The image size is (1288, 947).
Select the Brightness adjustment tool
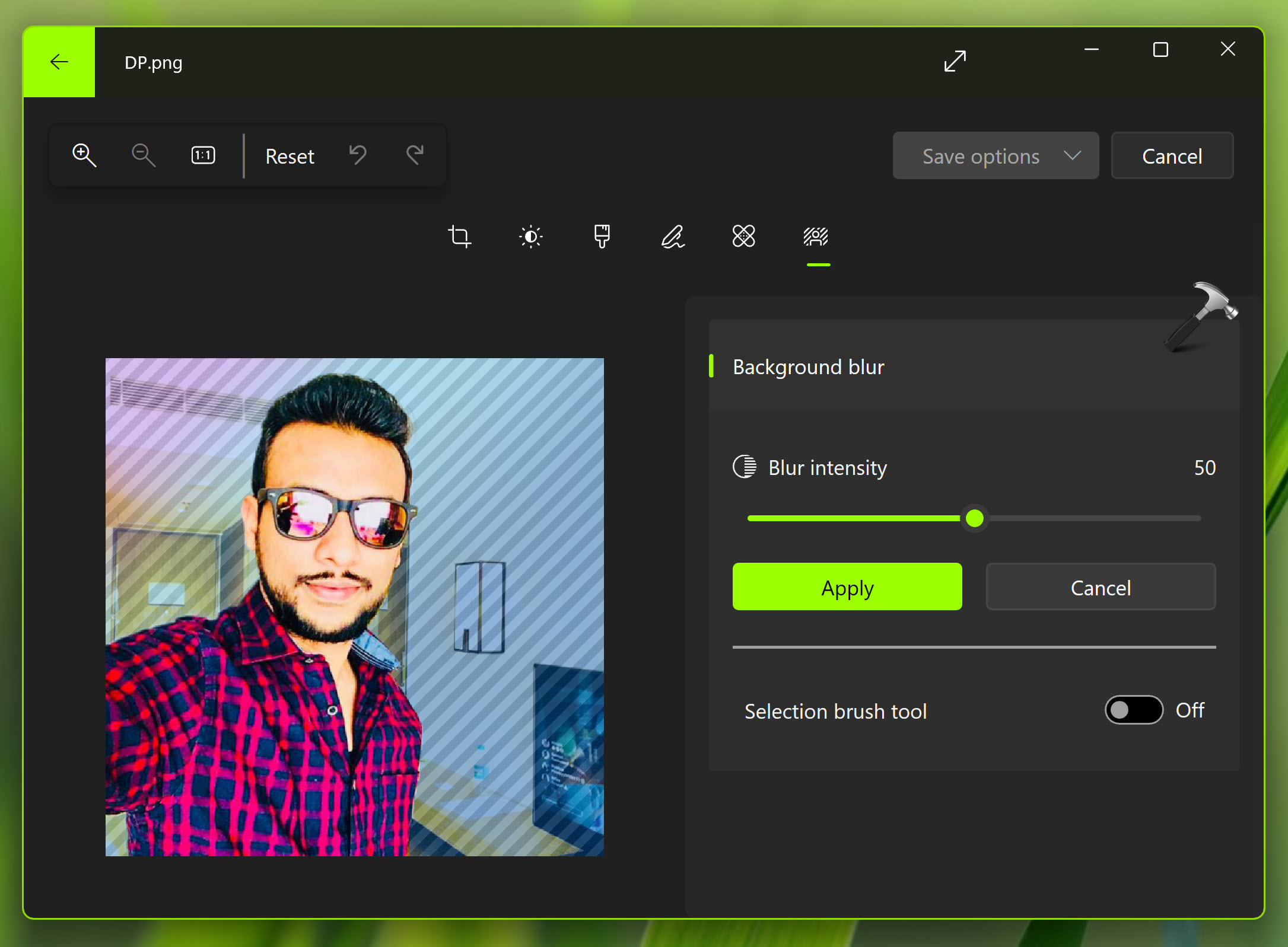click(530, 237)
